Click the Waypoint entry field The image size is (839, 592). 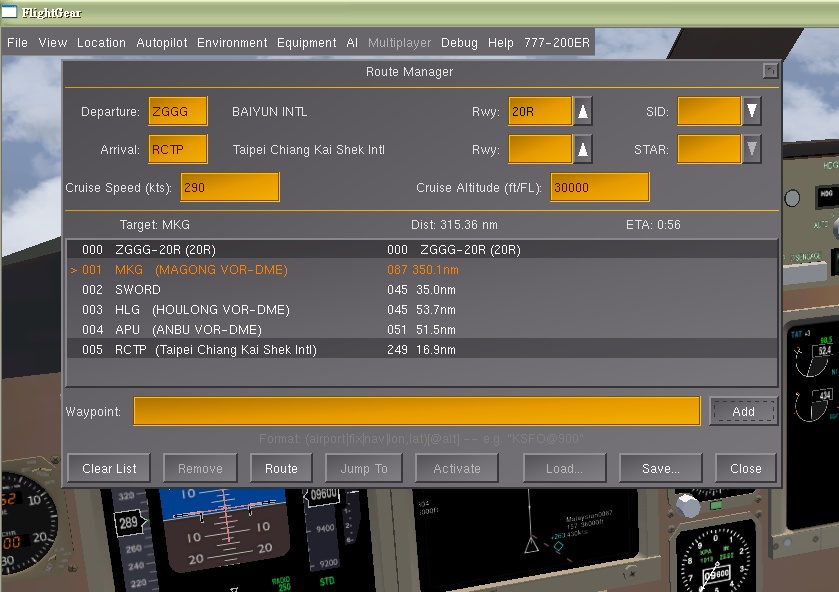coord(417,411)
